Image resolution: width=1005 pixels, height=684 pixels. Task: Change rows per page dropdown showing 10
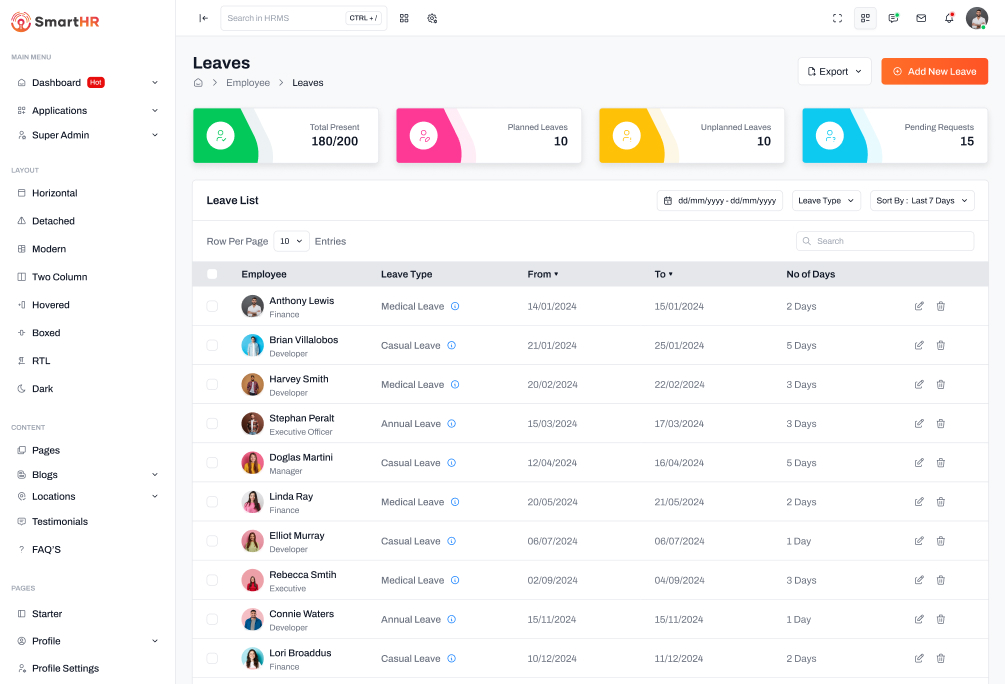click(291, 241)
